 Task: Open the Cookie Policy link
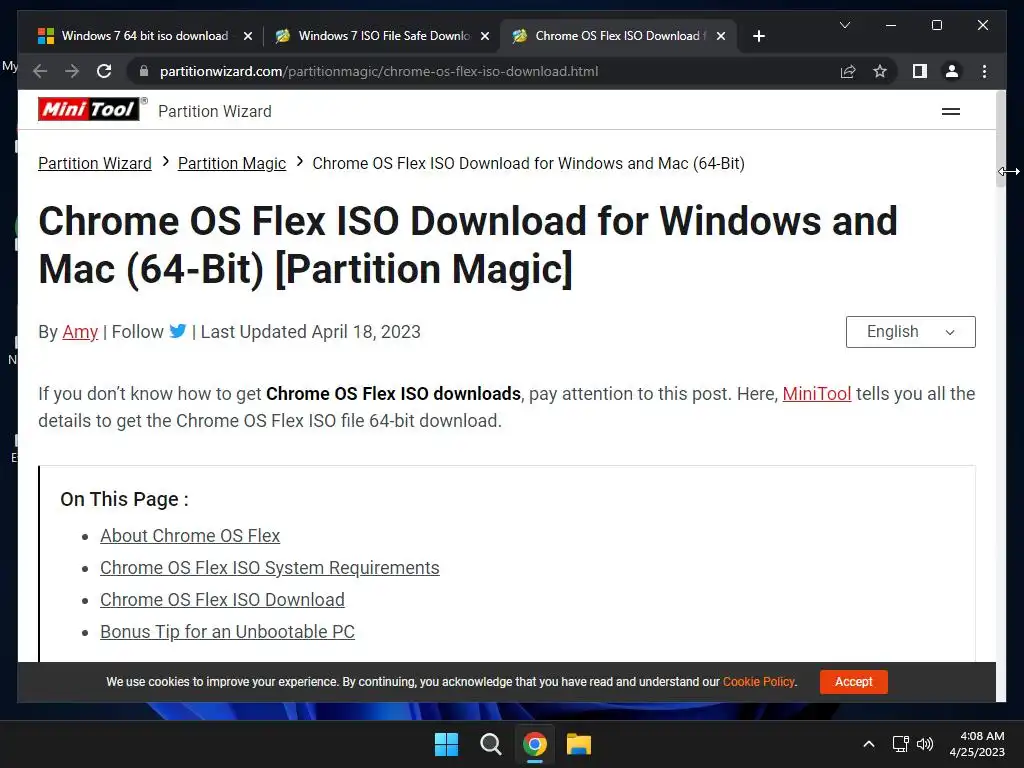pyautogui.click(x=759, y=682)
